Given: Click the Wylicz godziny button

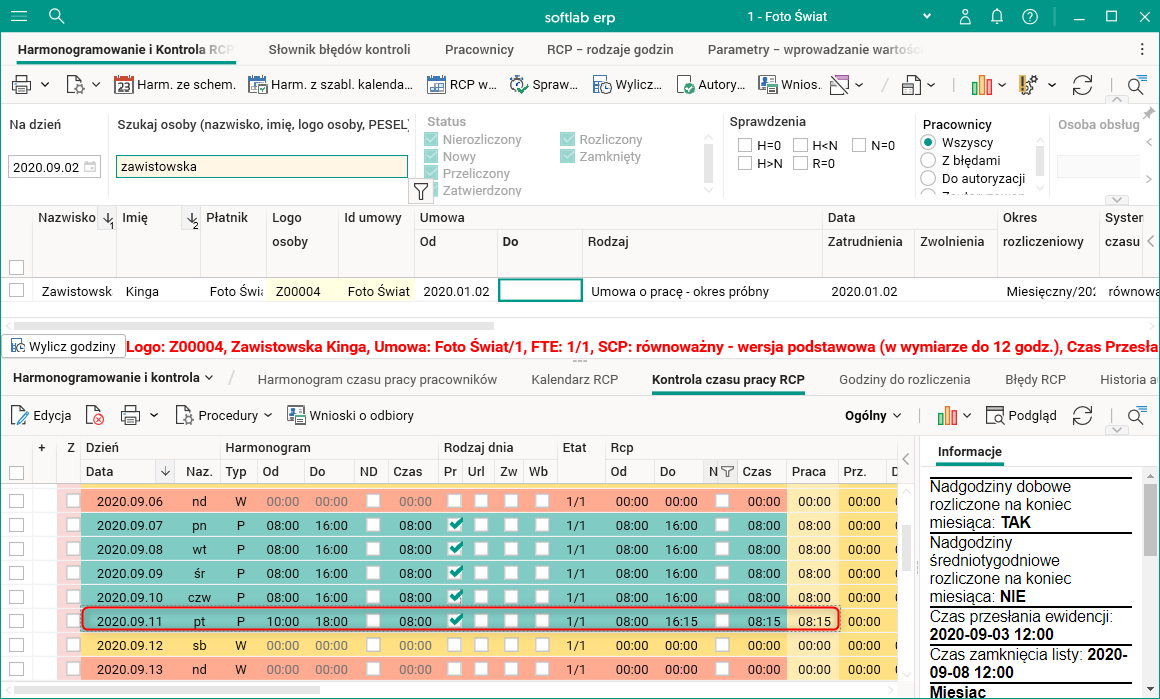Looking at the screenshot, I should point(63,346).
